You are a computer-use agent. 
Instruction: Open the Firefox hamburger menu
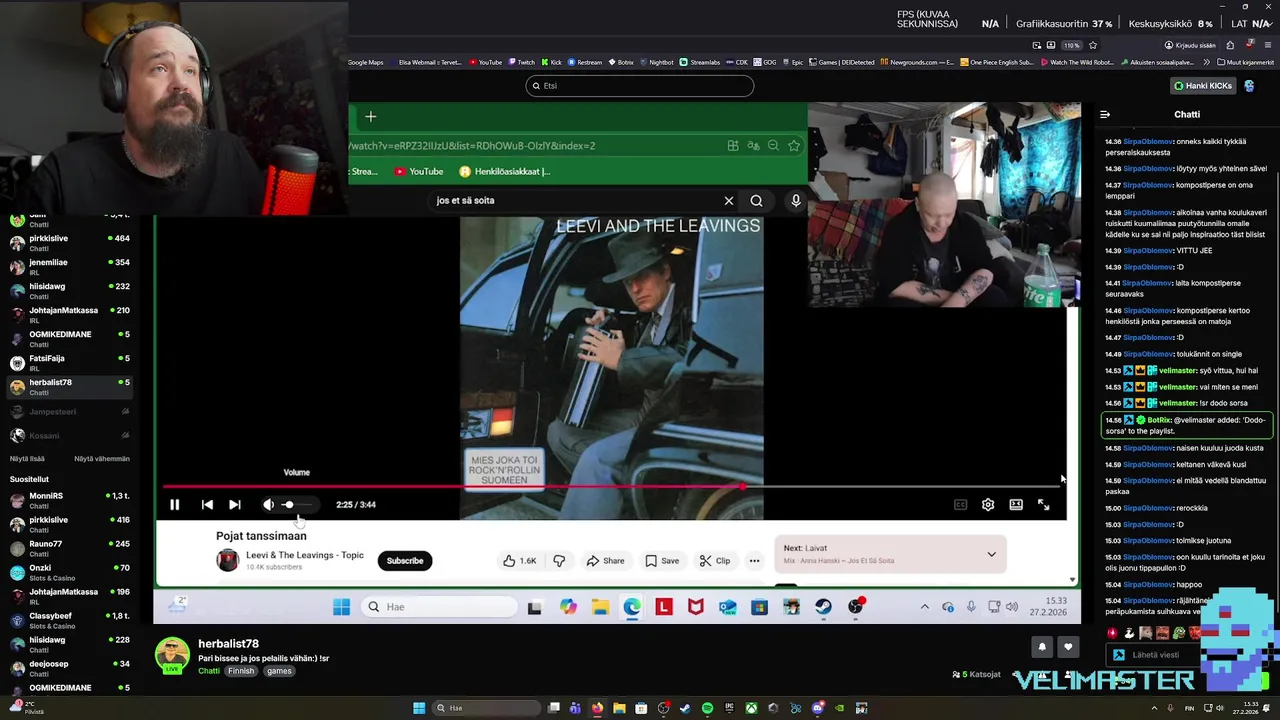1268,45
